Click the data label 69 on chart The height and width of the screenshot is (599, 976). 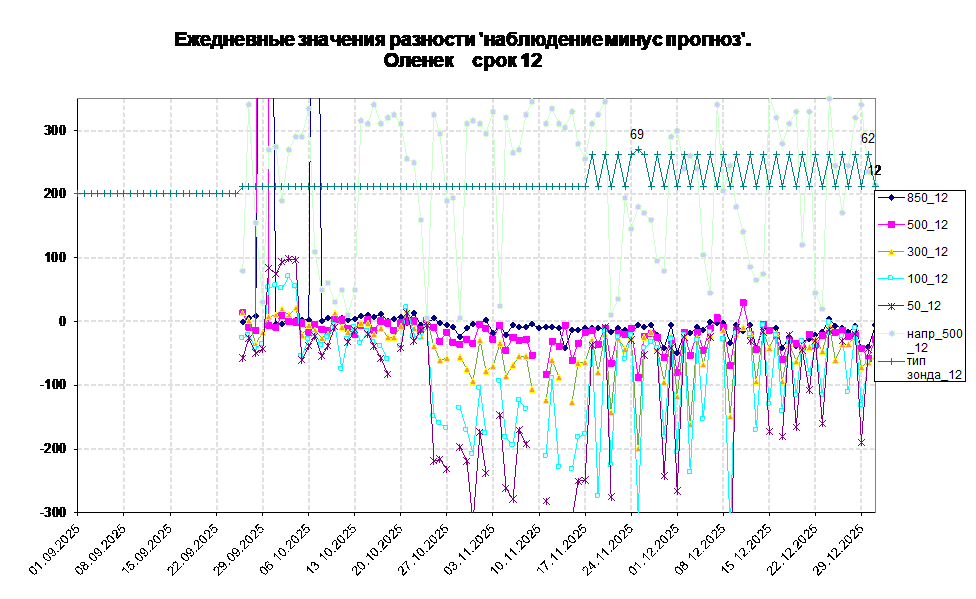pos(637,134)
